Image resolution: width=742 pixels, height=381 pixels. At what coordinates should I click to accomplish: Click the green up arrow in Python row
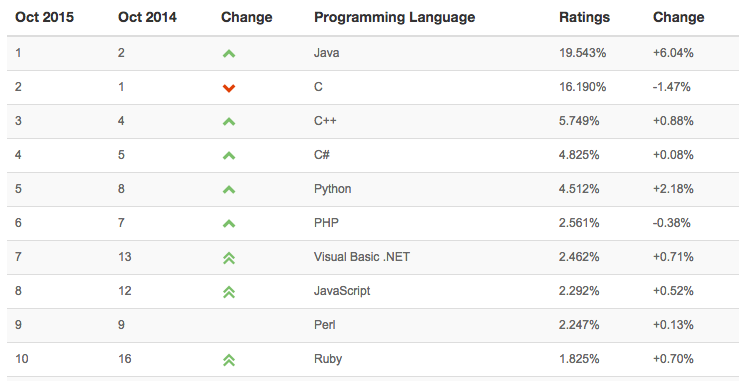point(229,190)
